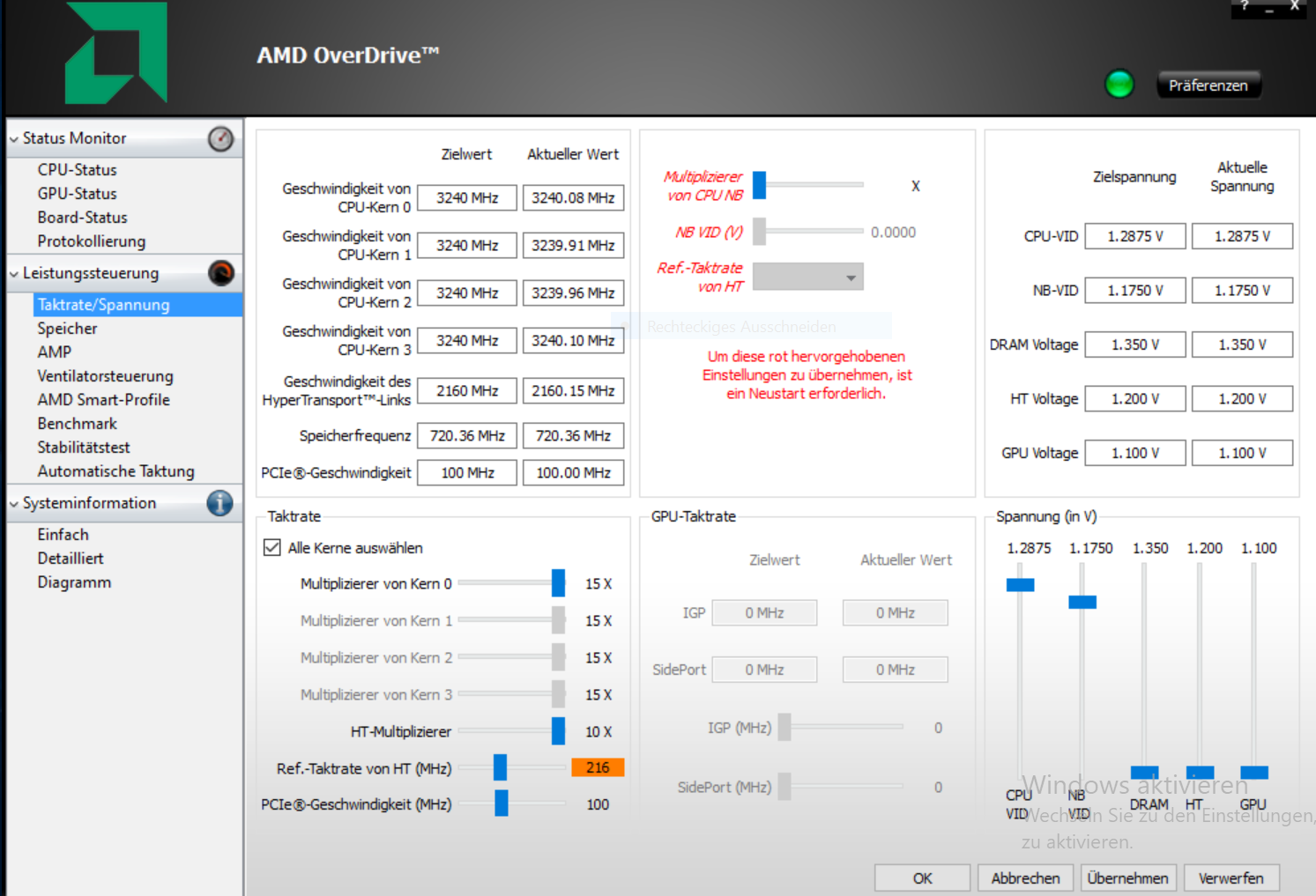The height and width of the screenshot is (896, 1316).
Task: Click the AMD logo icon
Action: coord(116,53)
